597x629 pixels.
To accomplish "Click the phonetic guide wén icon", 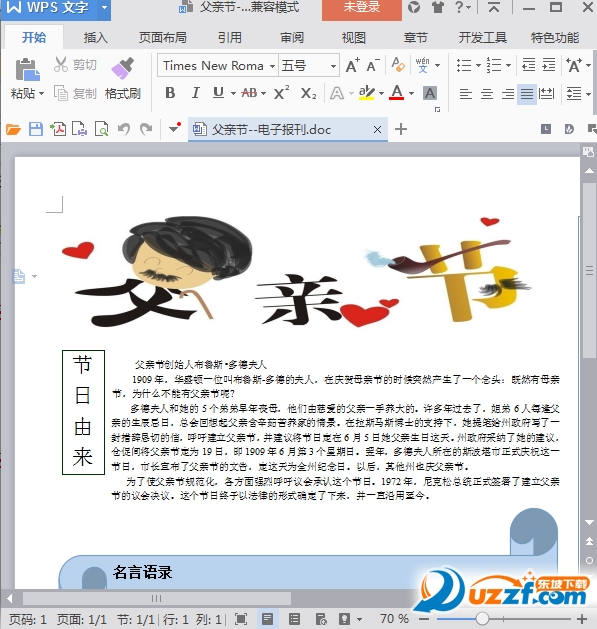I will [x=422, y=65].
